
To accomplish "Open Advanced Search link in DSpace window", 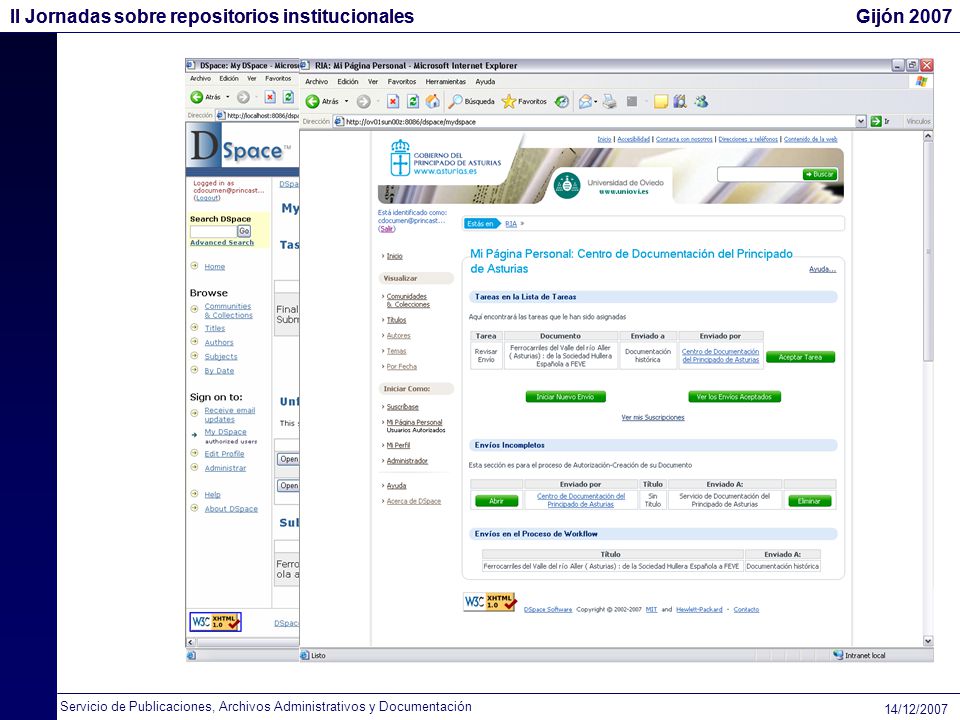I will [222, 242].
